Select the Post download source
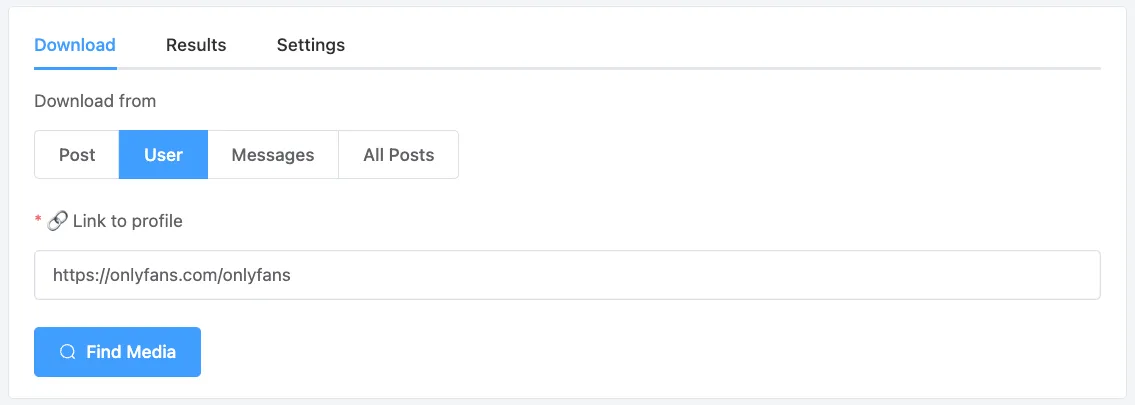Image resolution: width=1135 pixels, height=405 pixels. point(77,155)
